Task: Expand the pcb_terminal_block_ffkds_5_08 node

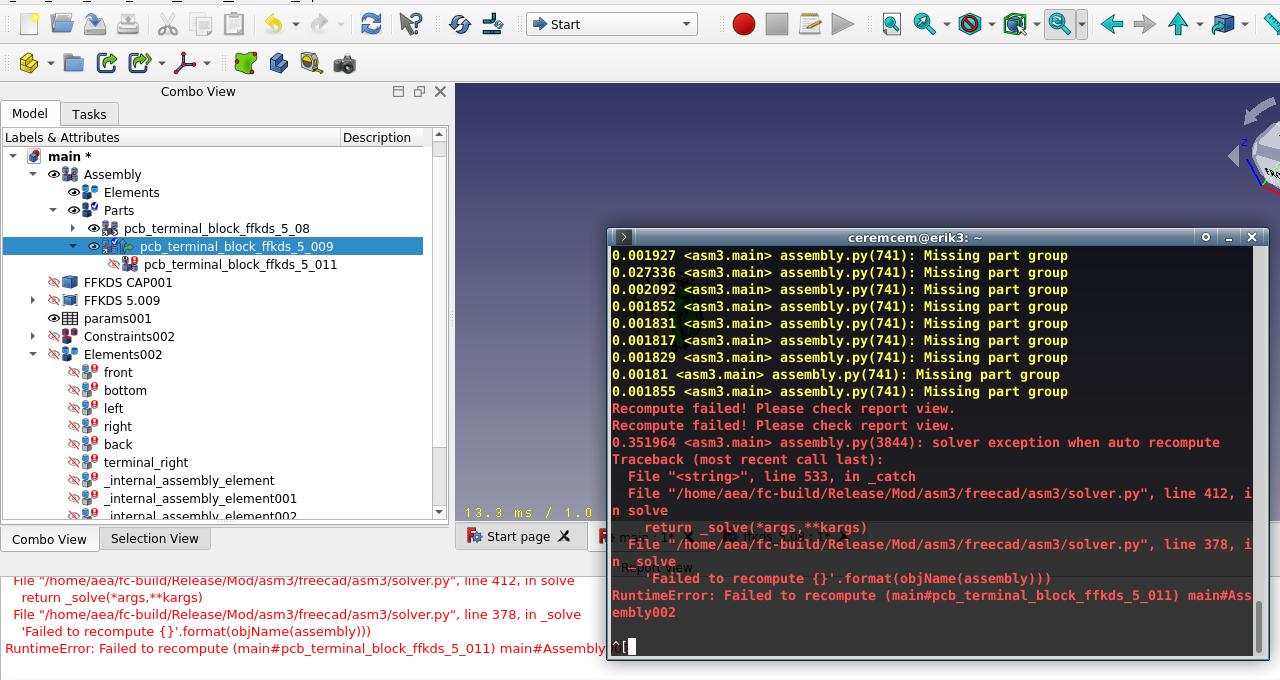Action: coord(72,228)
